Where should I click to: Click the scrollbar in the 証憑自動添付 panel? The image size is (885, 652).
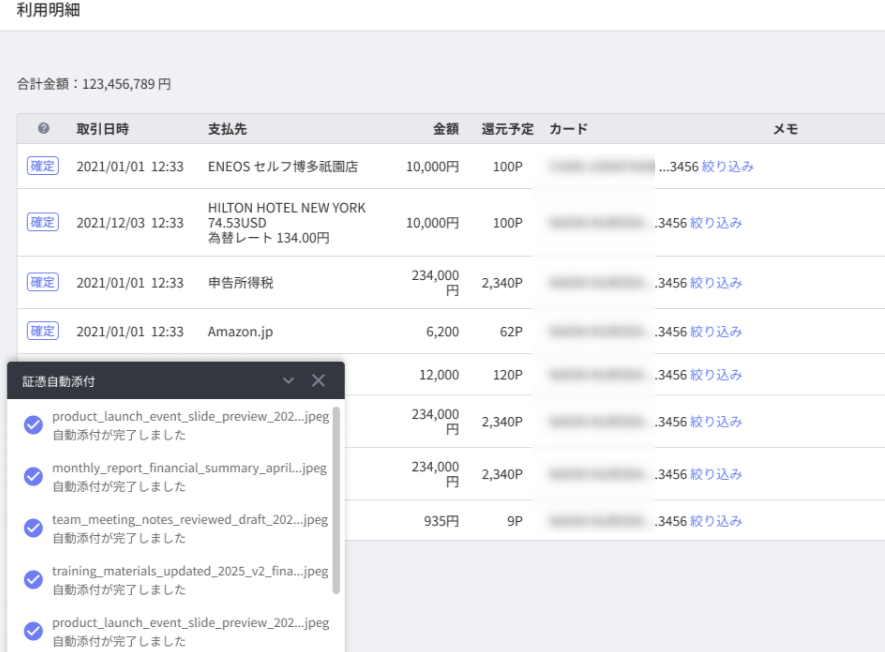[336, 500]
